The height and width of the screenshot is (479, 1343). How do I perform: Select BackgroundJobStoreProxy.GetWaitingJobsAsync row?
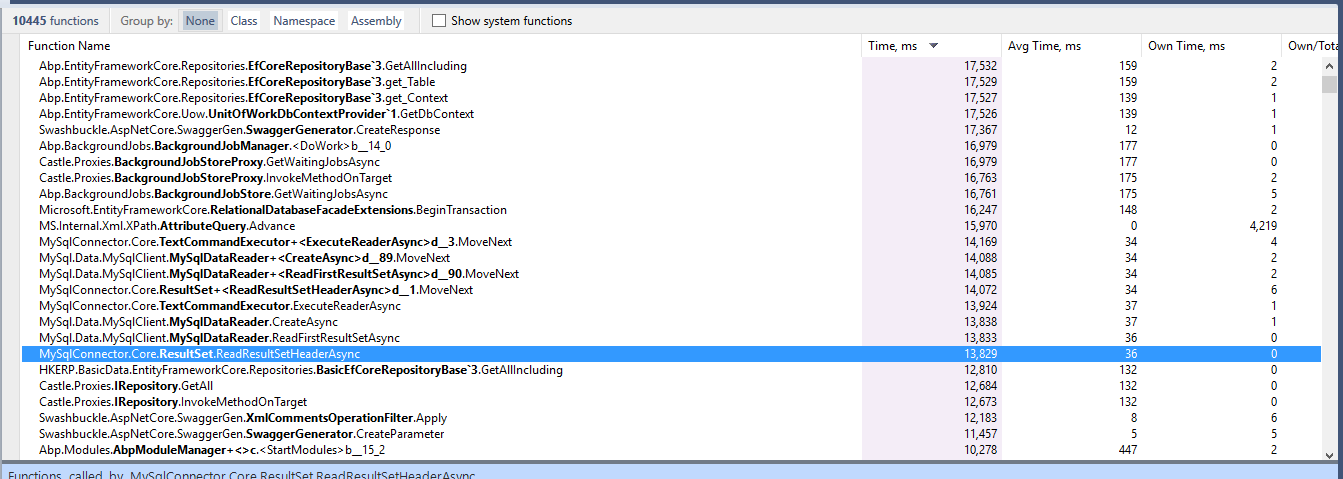pyautogui.click(x=671, y=162)
